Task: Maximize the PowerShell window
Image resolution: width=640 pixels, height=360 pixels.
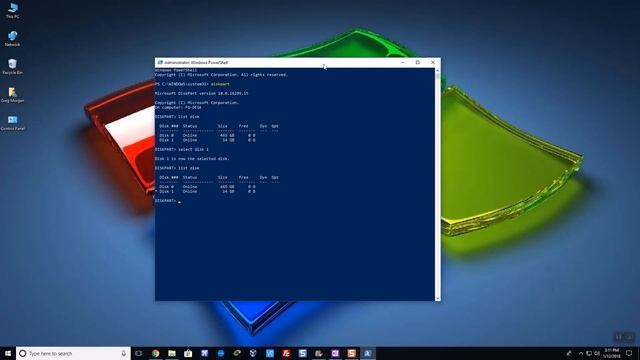Action: pos(418,62)
